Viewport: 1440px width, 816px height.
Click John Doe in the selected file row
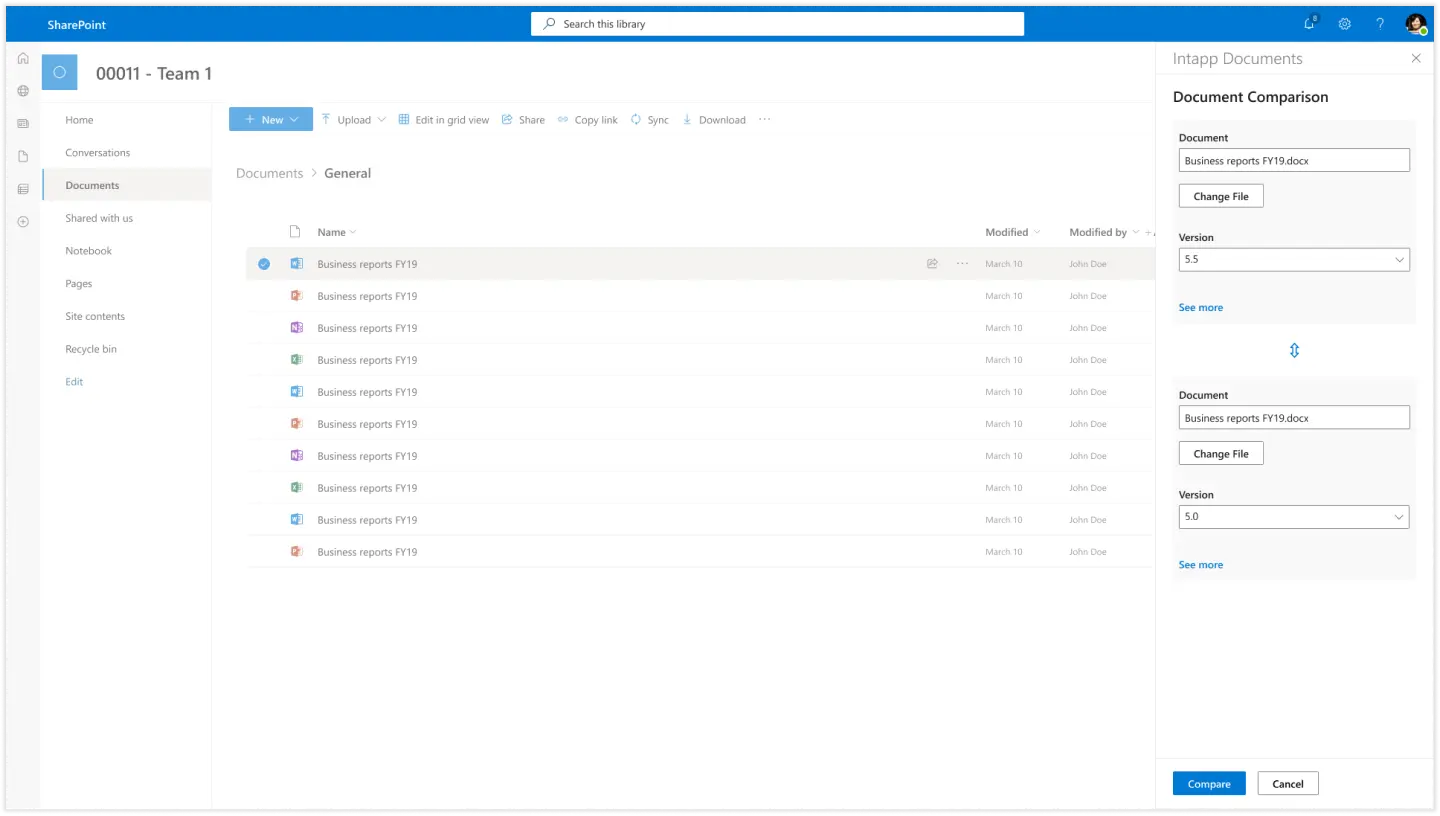pos(1088,264)
